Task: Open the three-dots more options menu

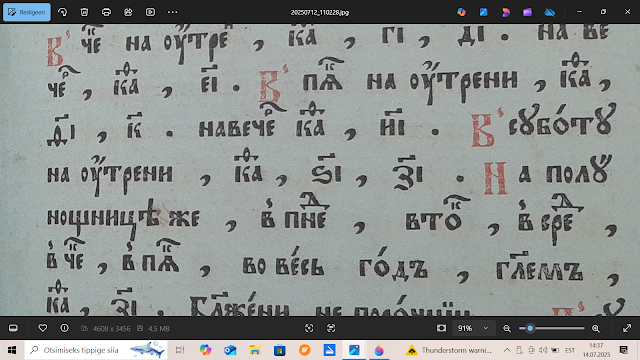Action: (172, 12)
